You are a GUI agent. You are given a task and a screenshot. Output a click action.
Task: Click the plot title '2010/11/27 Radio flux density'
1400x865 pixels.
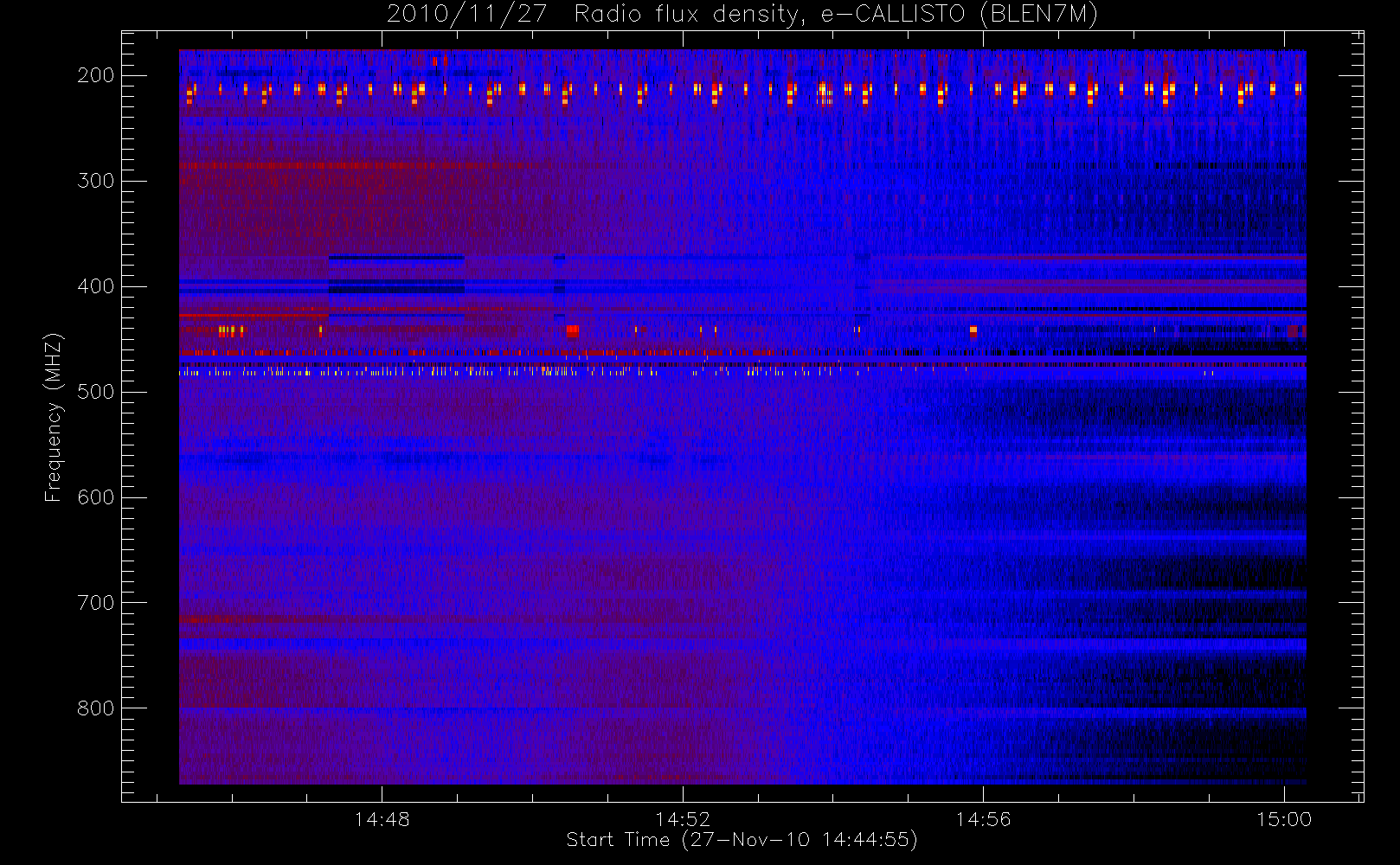[x=742, y=15]
